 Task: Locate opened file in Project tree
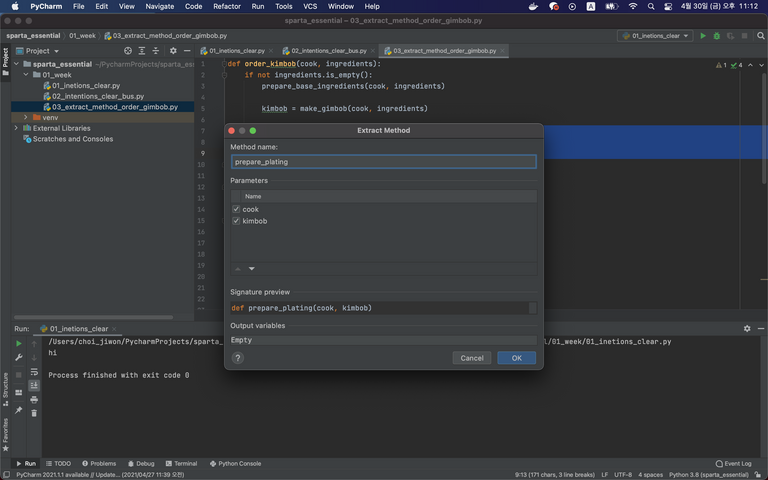tap(128, 51)
